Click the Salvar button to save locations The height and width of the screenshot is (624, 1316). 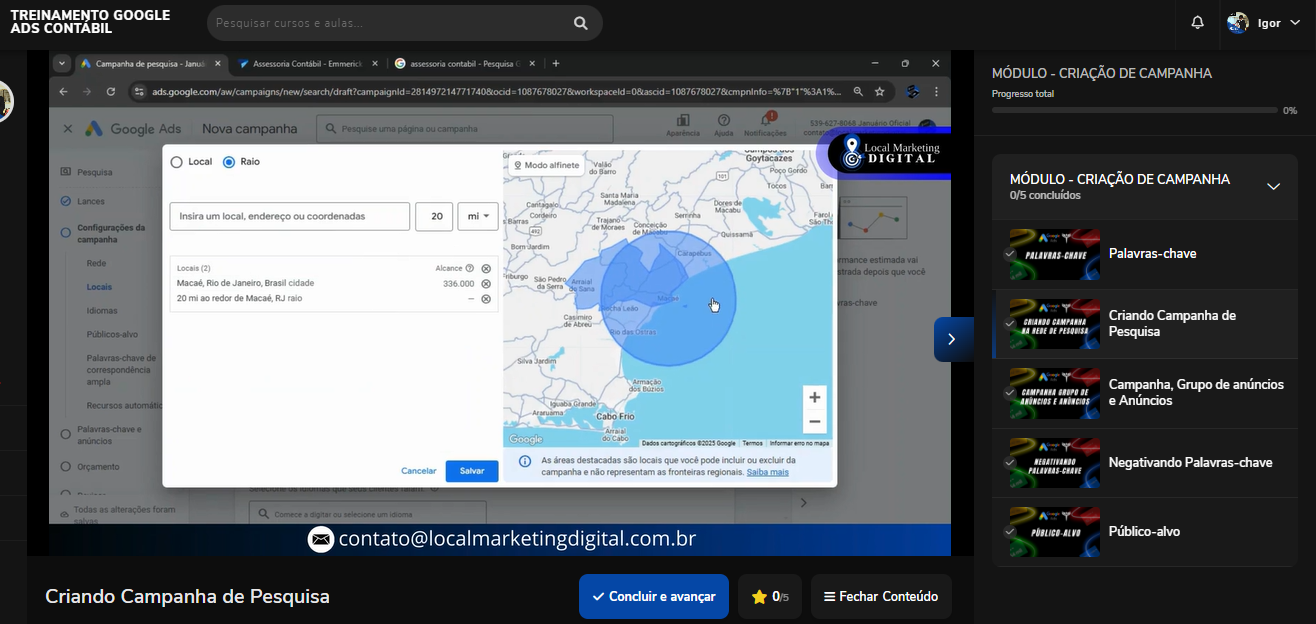[x=471, y=470]
